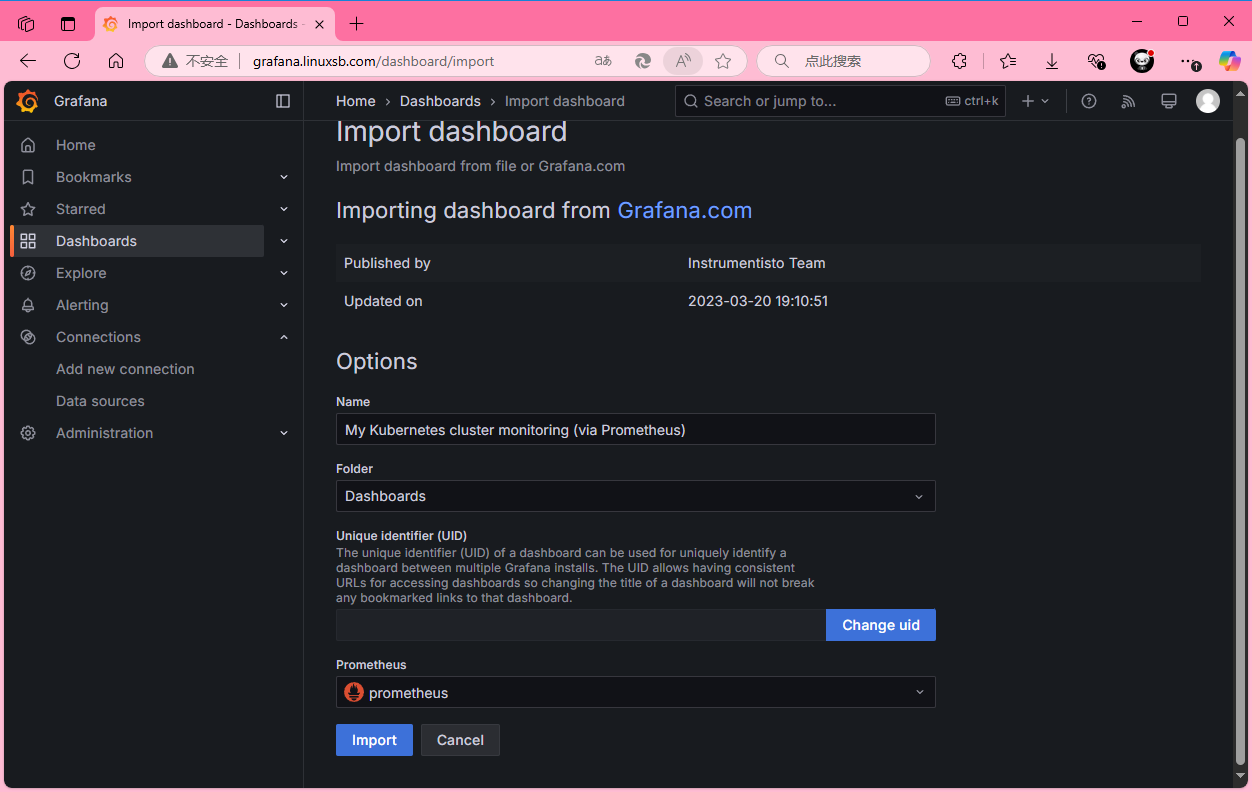Image resolution: width=1252 pixels, height=792 pixels.
Task: Collapse the sidebar with dock menu icon
Action: click(283, 101)
